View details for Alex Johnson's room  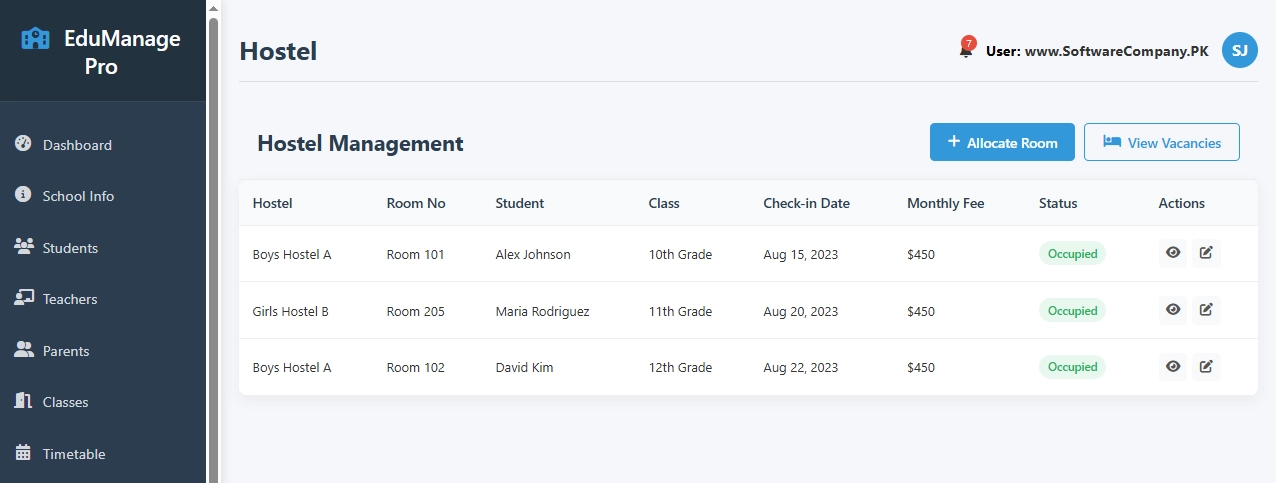1173,253
